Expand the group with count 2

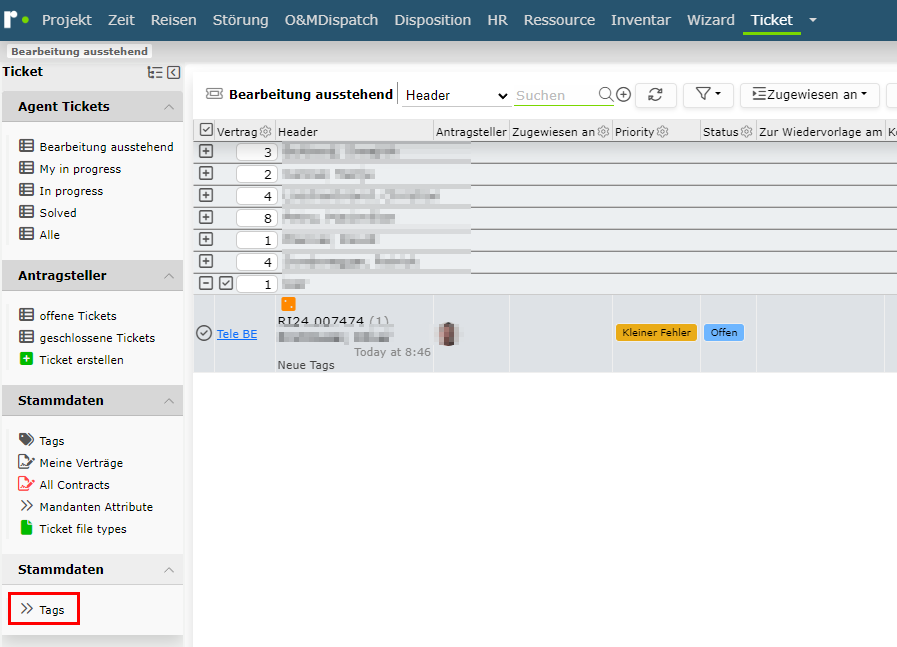click(206, 173)
